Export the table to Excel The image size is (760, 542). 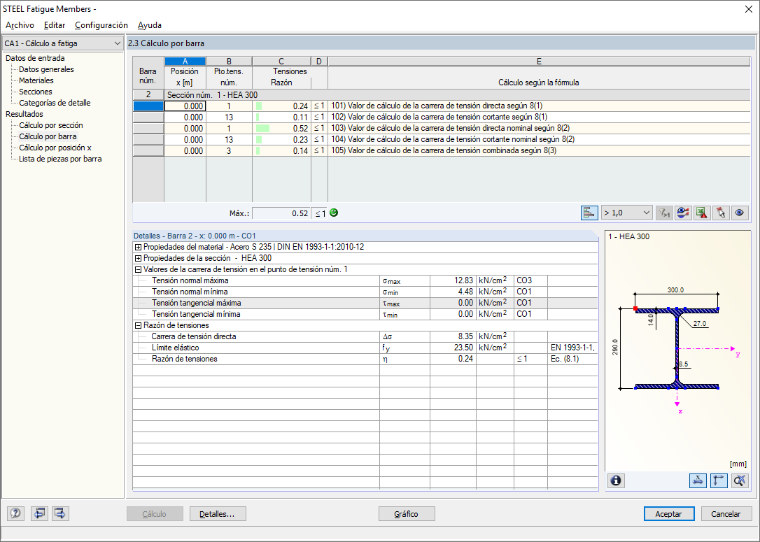(x=702, y=213)
